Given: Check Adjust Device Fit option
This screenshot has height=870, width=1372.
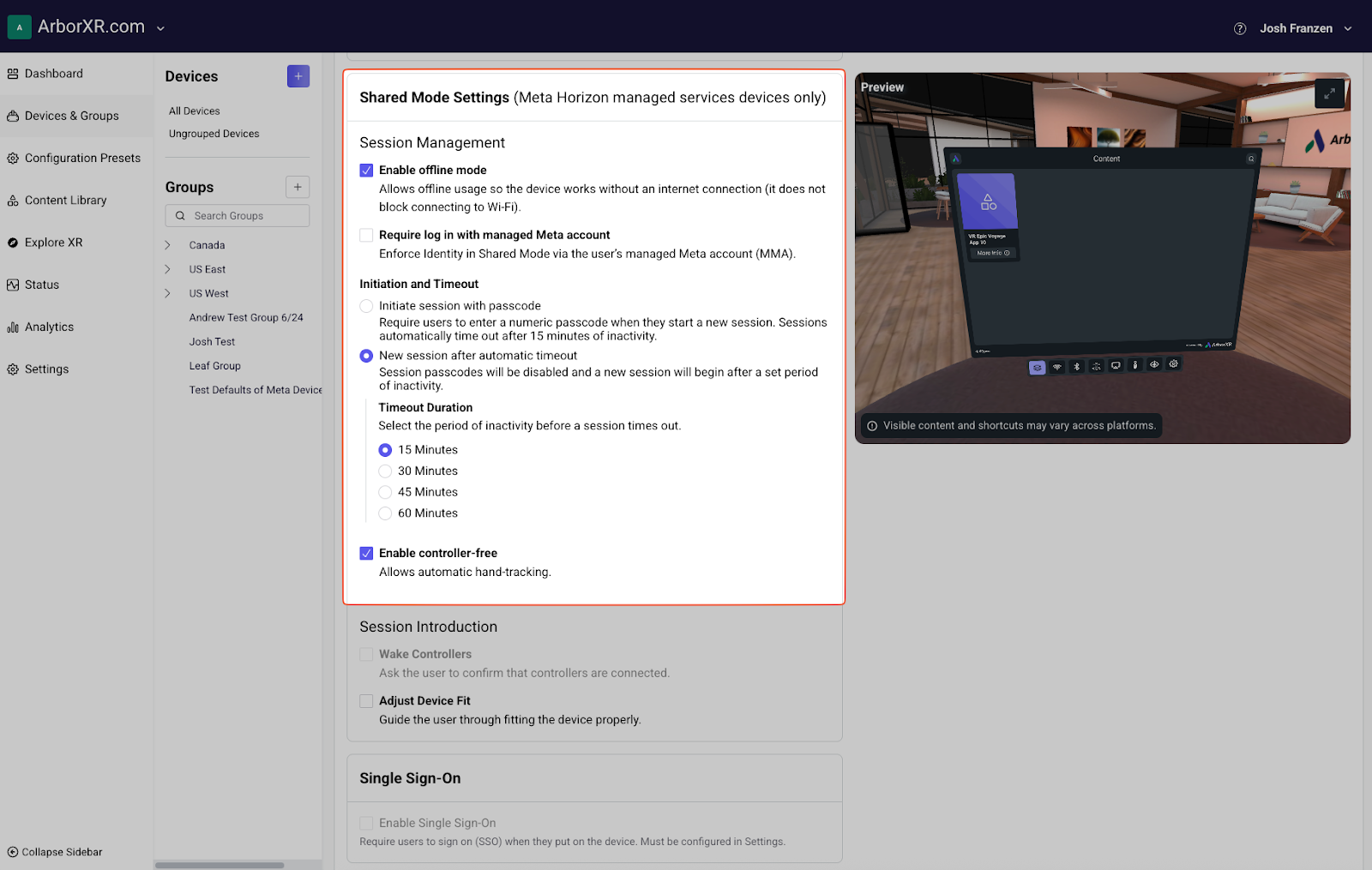Looking at the screenshot, I should (x=366, y=701).
